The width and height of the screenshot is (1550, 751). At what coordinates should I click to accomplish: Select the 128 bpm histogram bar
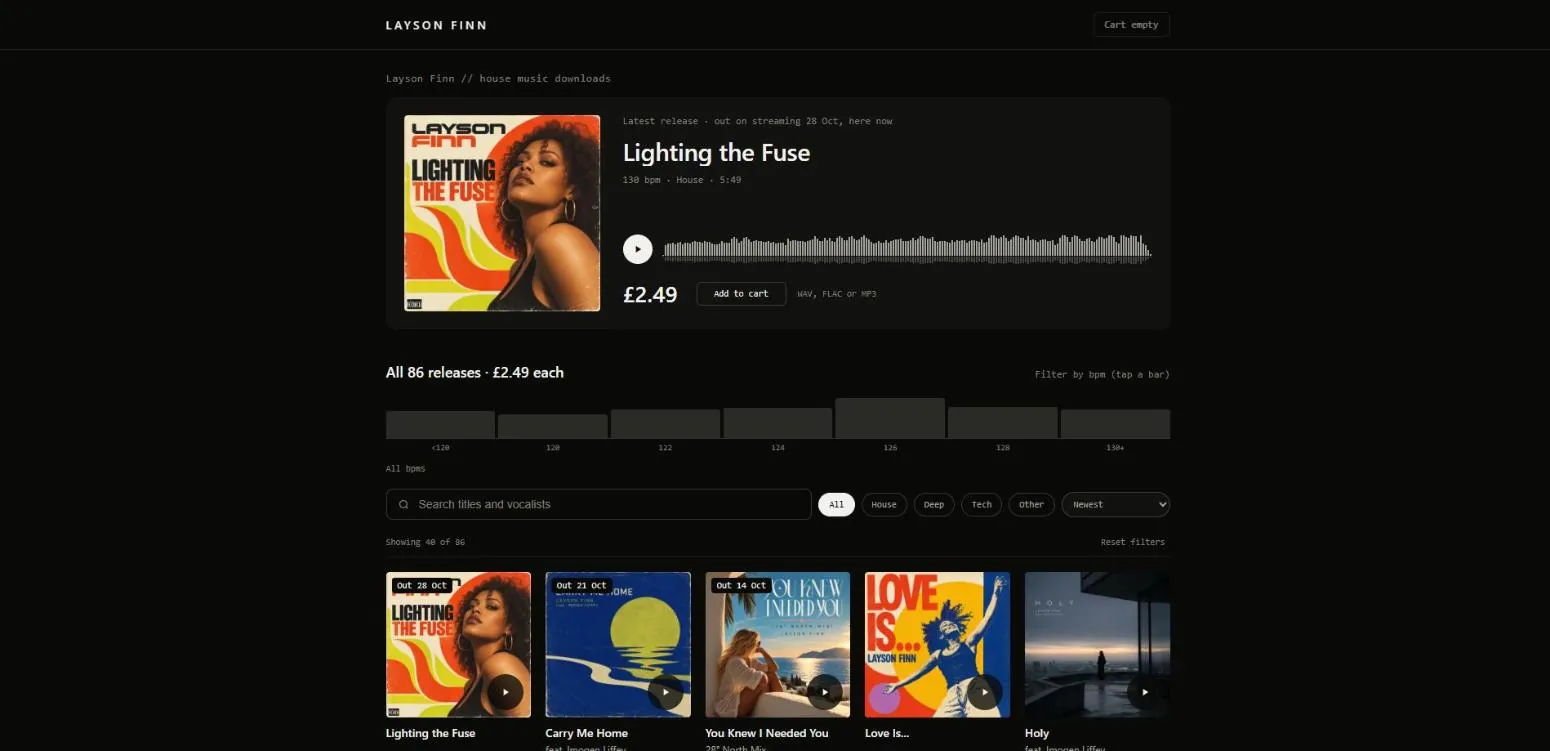click(x=1003, y=422)
